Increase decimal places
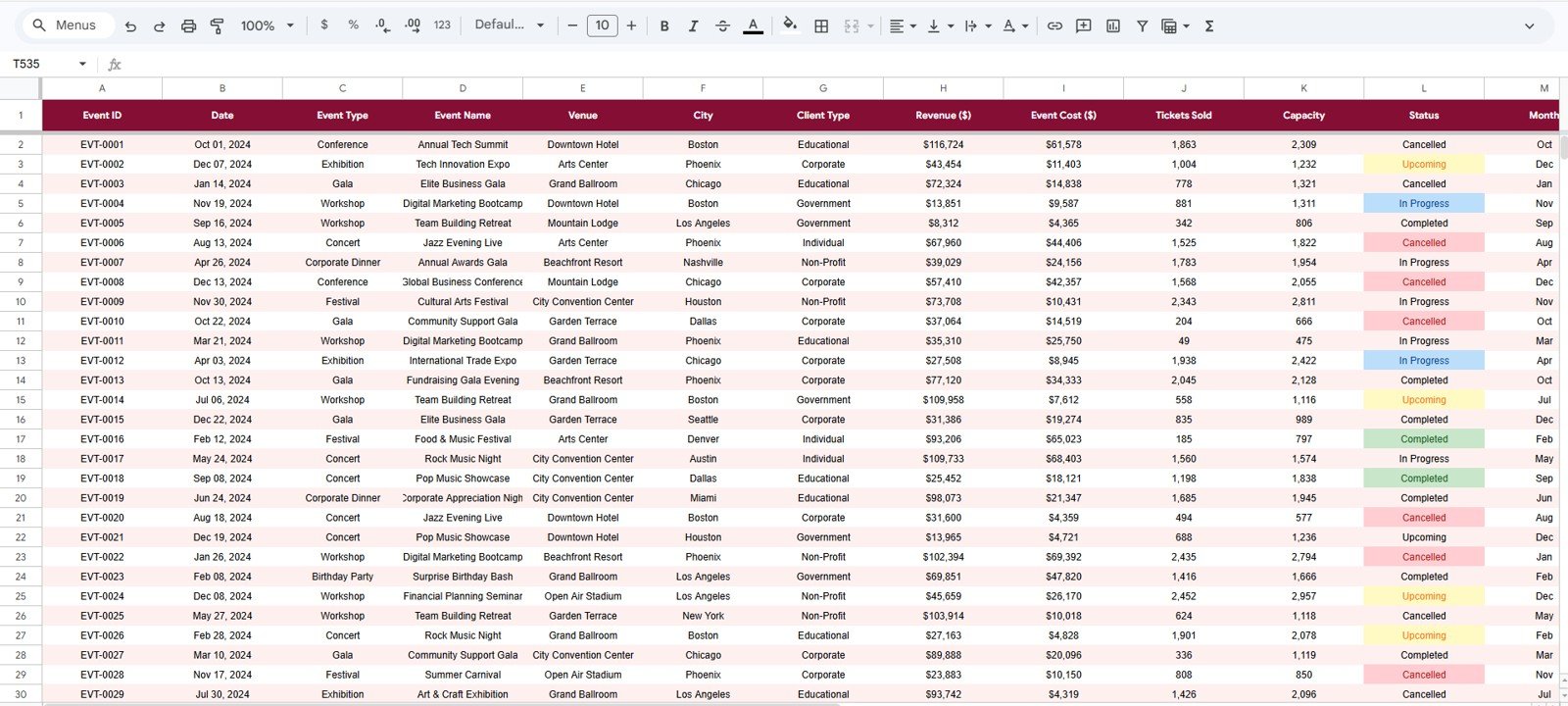Viewport: 1568px width, 706px height. (x=413, y=25)
